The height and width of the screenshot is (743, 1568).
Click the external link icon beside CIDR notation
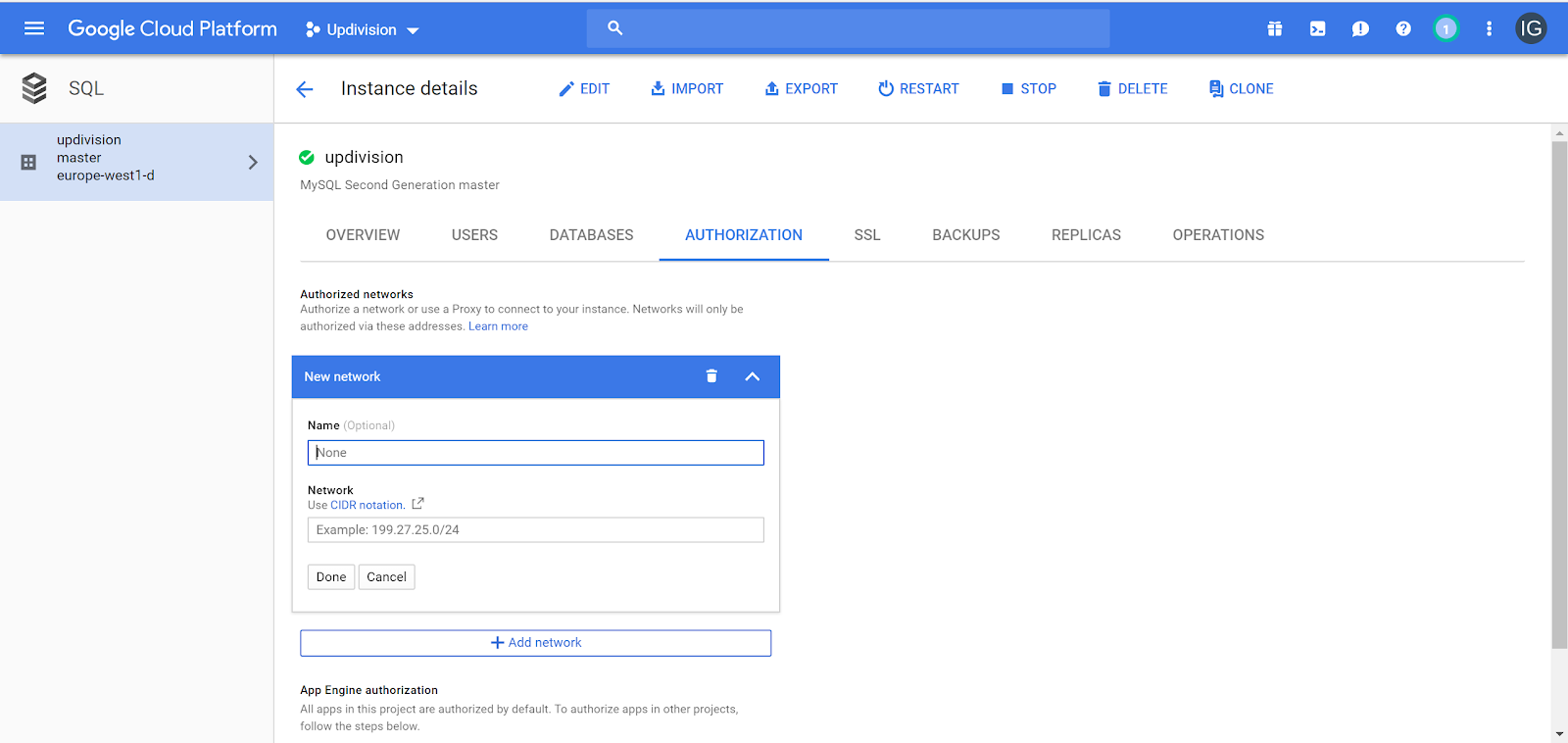click(x=417, y=504)
